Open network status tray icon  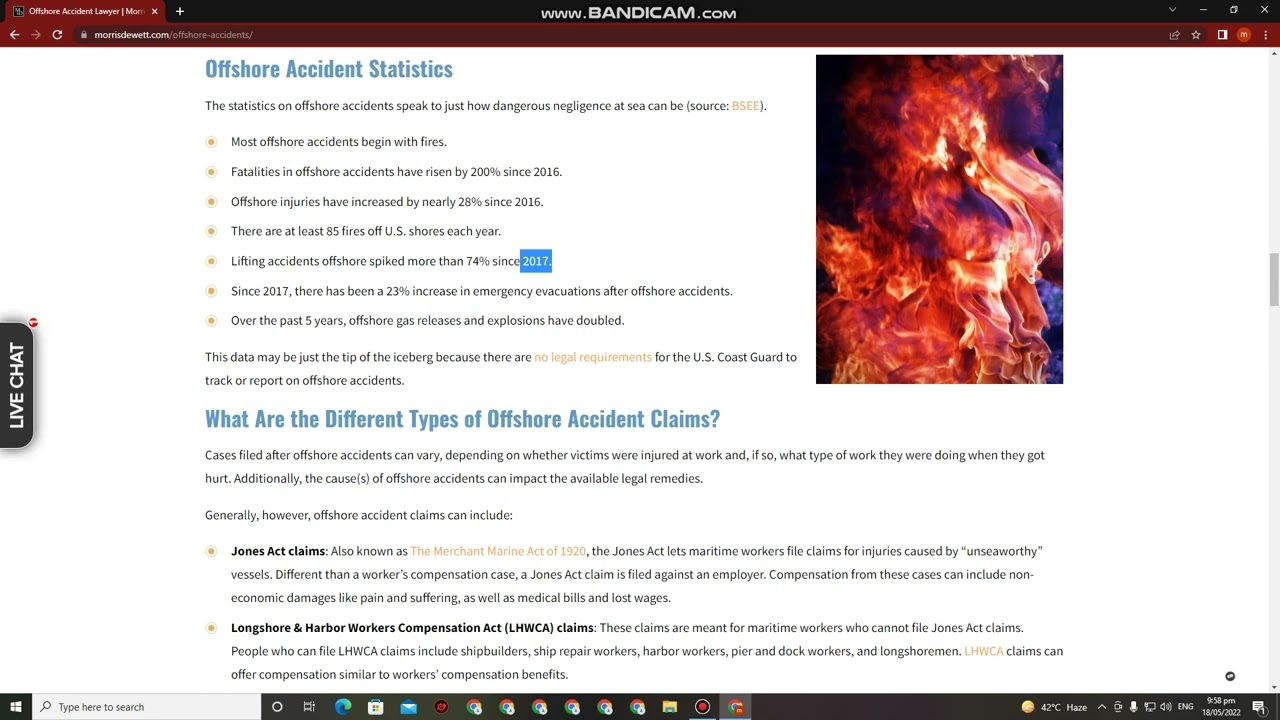coord(1150,707)
